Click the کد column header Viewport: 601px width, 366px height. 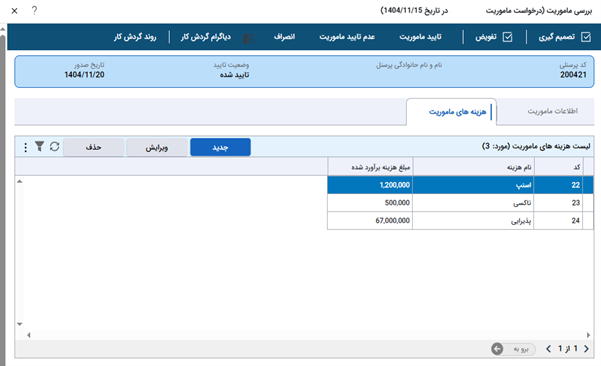coord(558,167)
